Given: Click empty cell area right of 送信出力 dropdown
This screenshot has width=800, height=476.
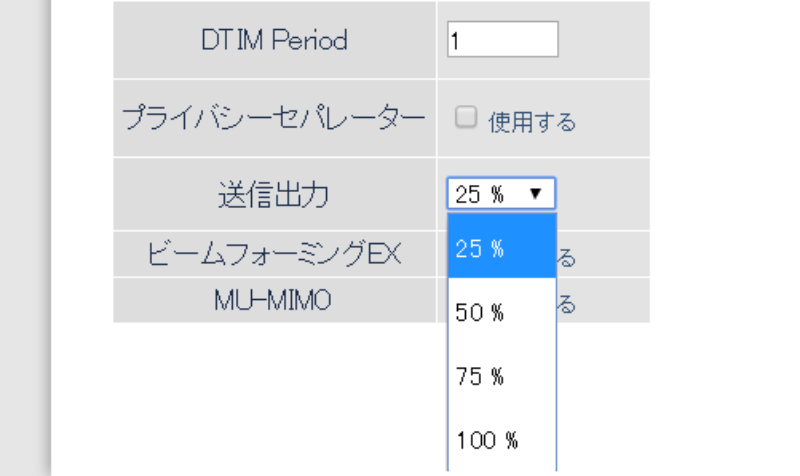Looking at the screenshot, I should [602, 194].
